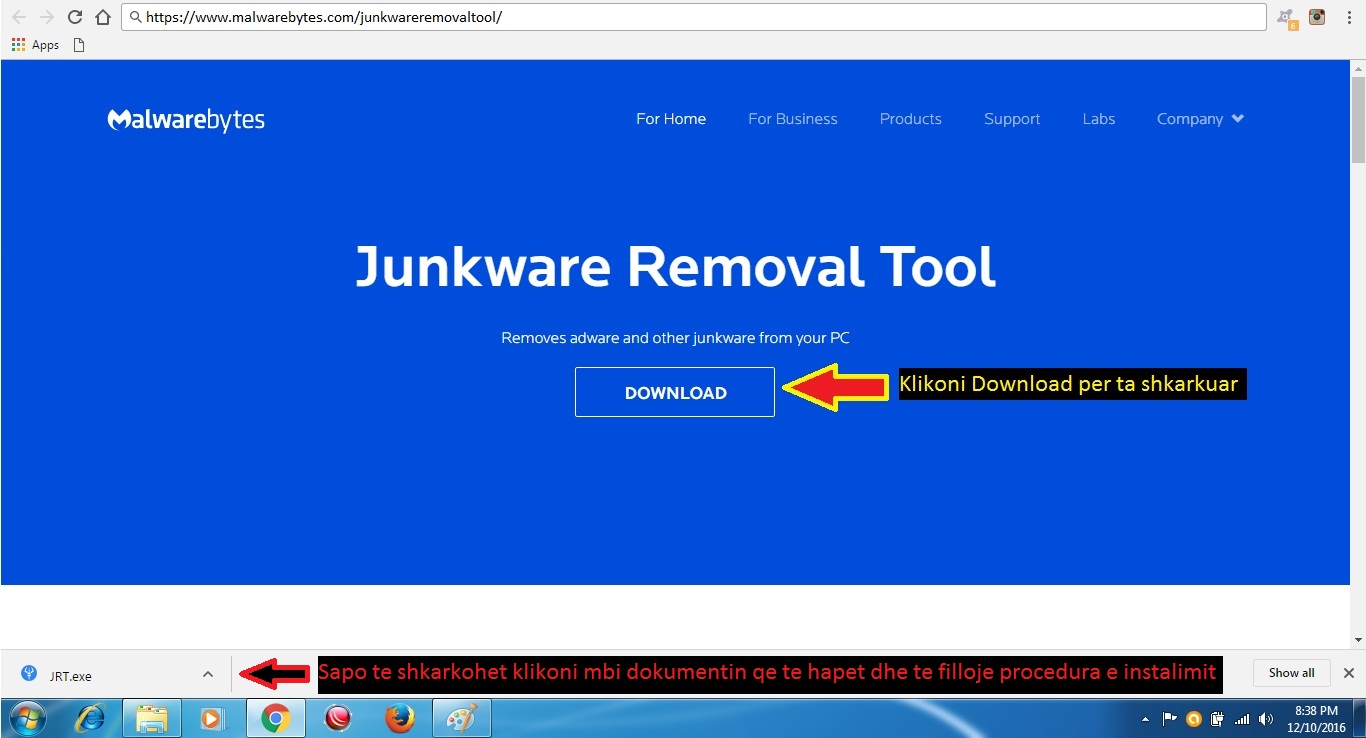The width and height of the screenshot is (1366, 738).
Task: Open the Products menu
Action: point(911,119)
